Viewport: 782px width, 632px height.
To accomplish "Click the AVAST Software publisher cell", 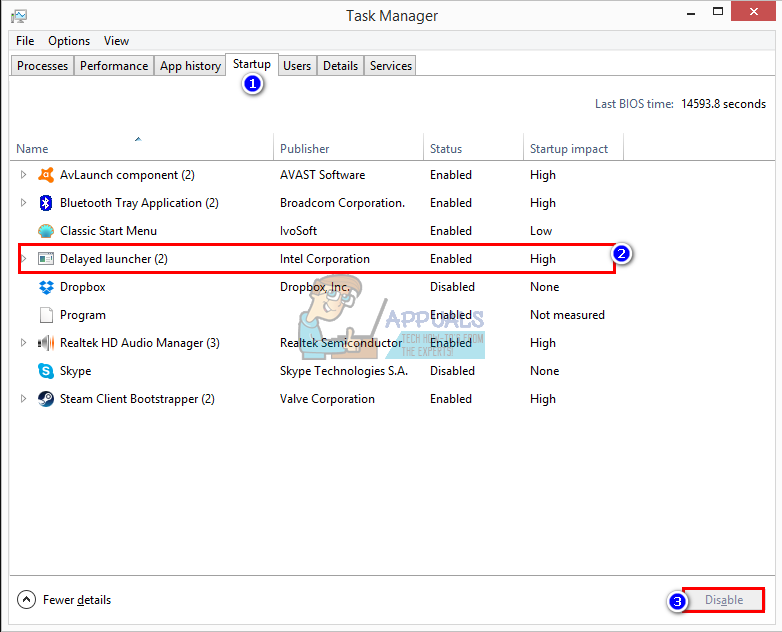I will click(x=322, y=175).
